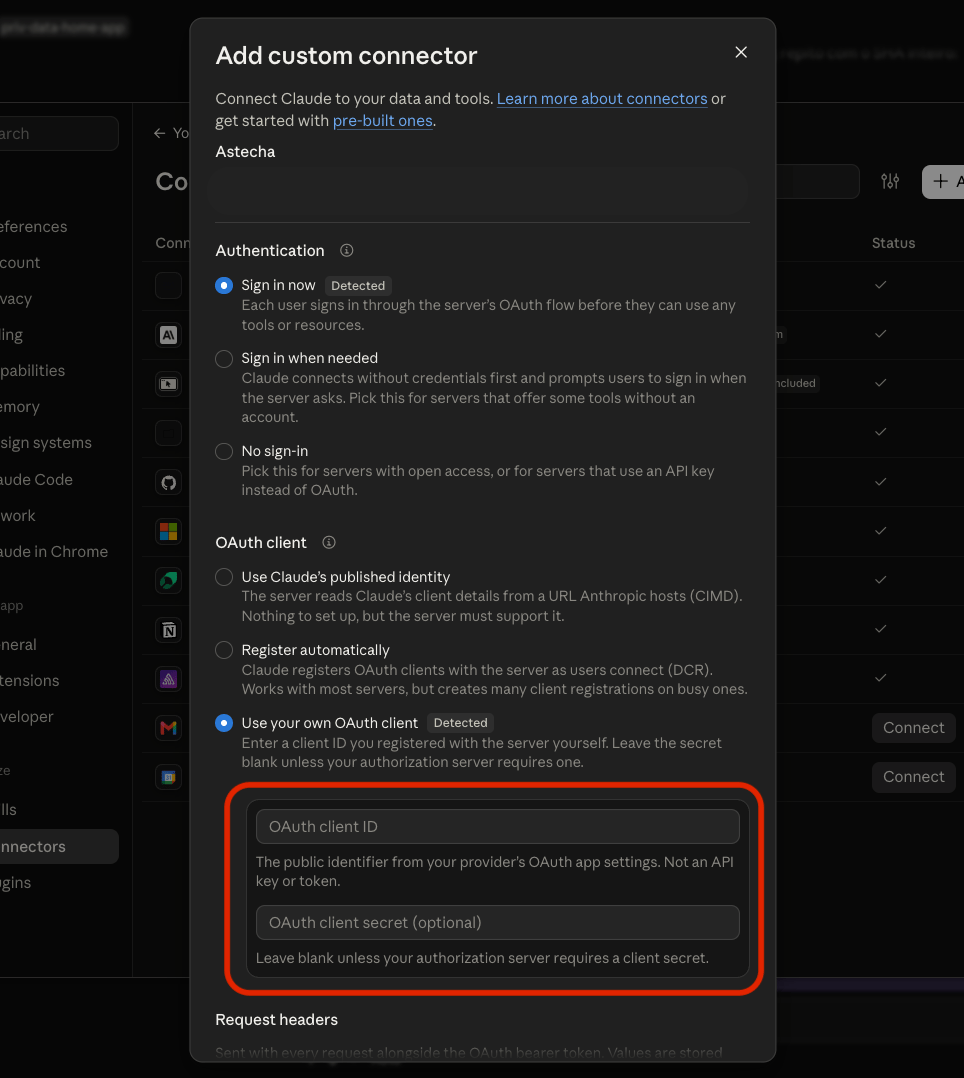Select the No sign-in option
This screenshot has height=1078, width=964.
coord(223,451)
